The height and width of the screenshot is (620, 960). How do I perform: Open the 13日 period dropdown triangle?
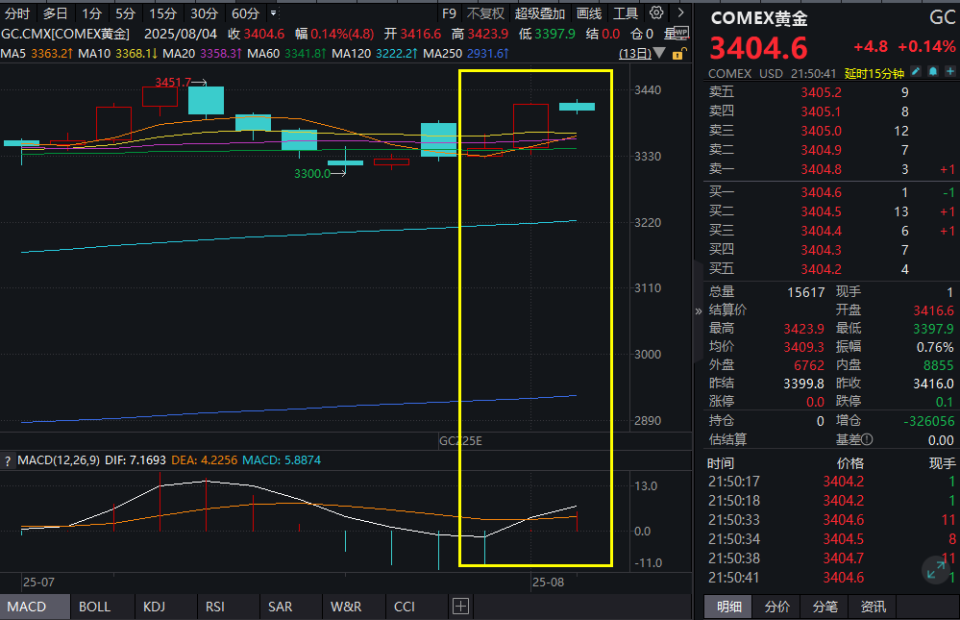click(x=659, y=53)
